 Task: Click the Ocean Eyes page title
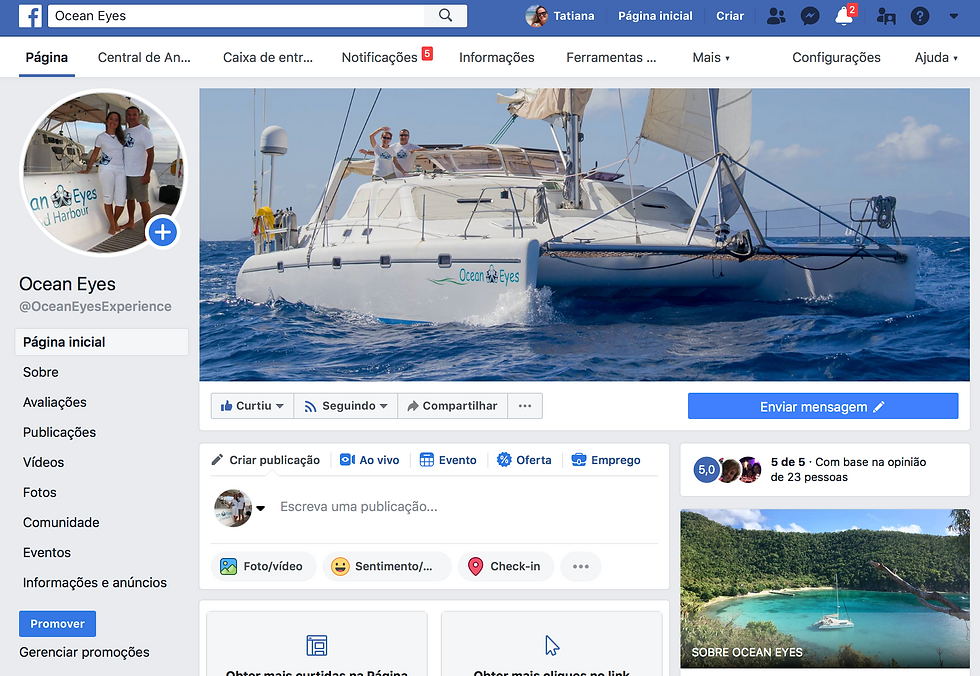68,284
